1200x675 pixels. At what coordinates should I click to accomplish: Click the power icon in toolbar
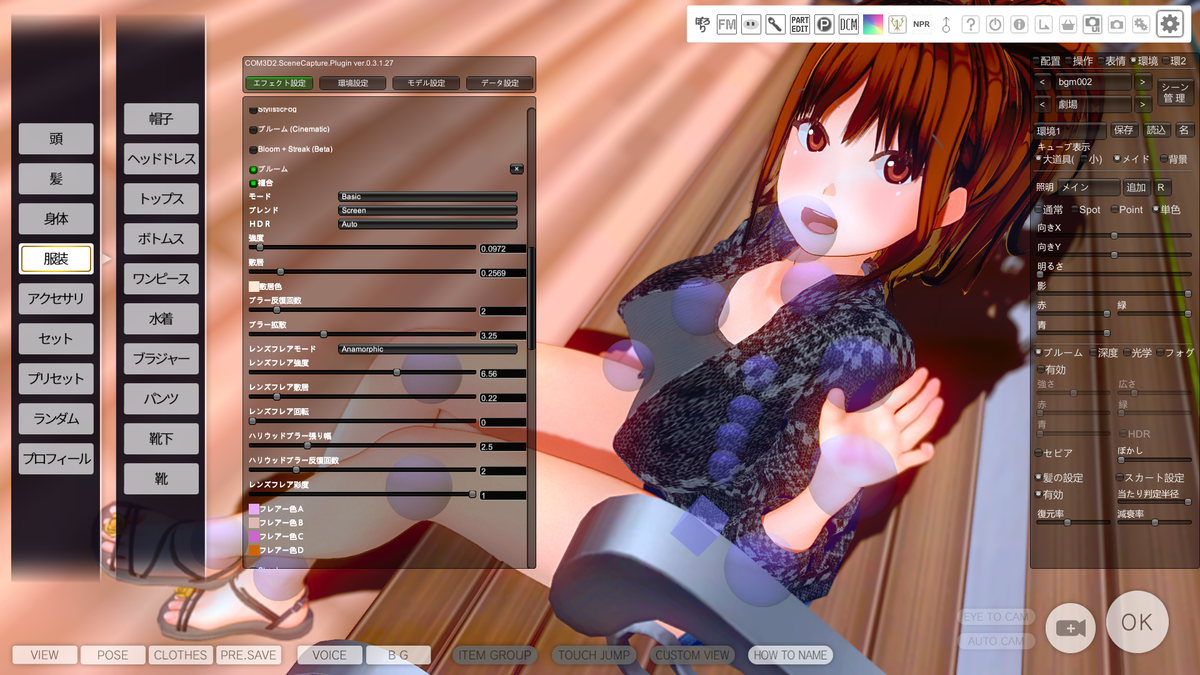click(995, 24)
